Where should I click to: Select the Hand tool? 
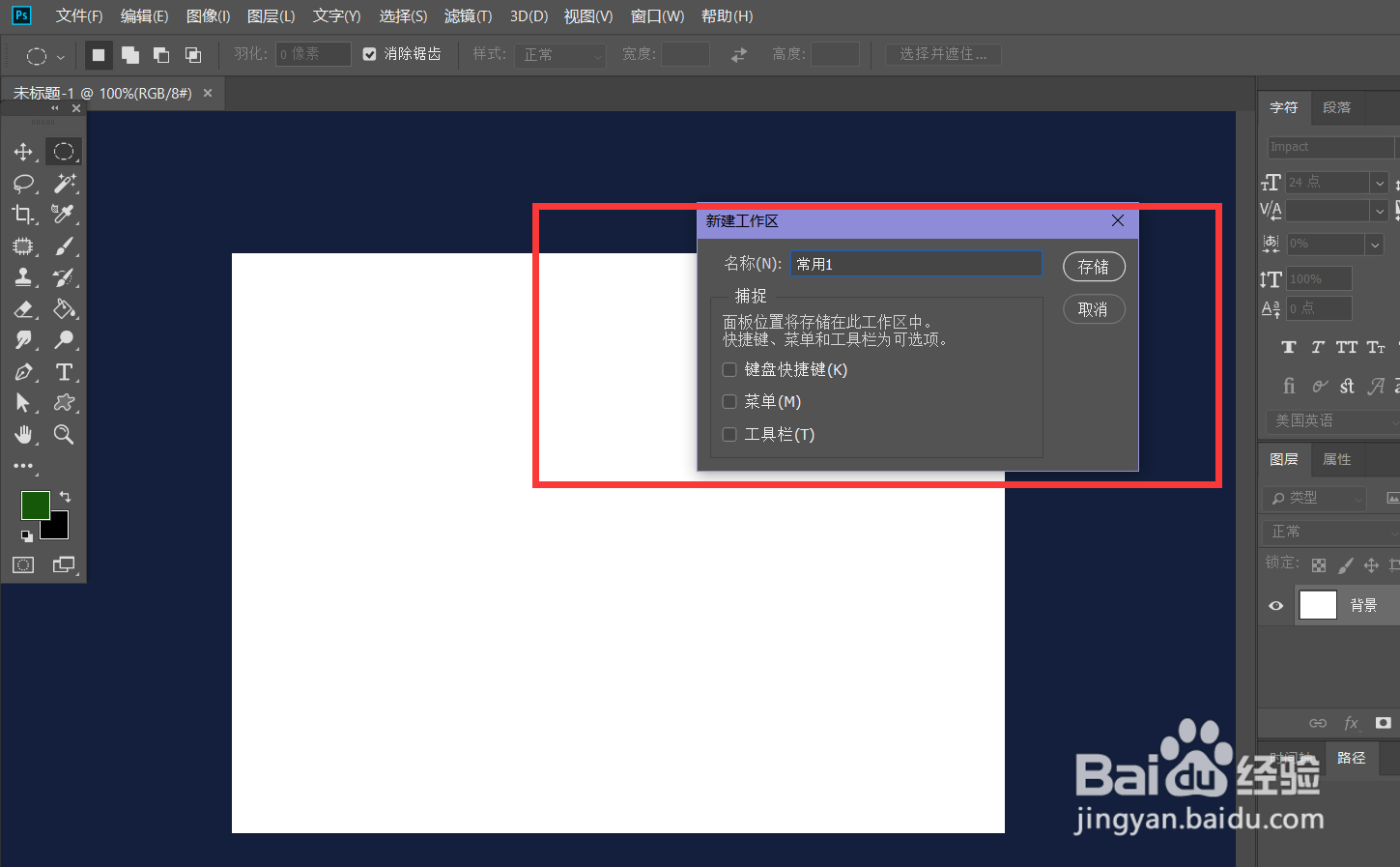tap(23, 434)
